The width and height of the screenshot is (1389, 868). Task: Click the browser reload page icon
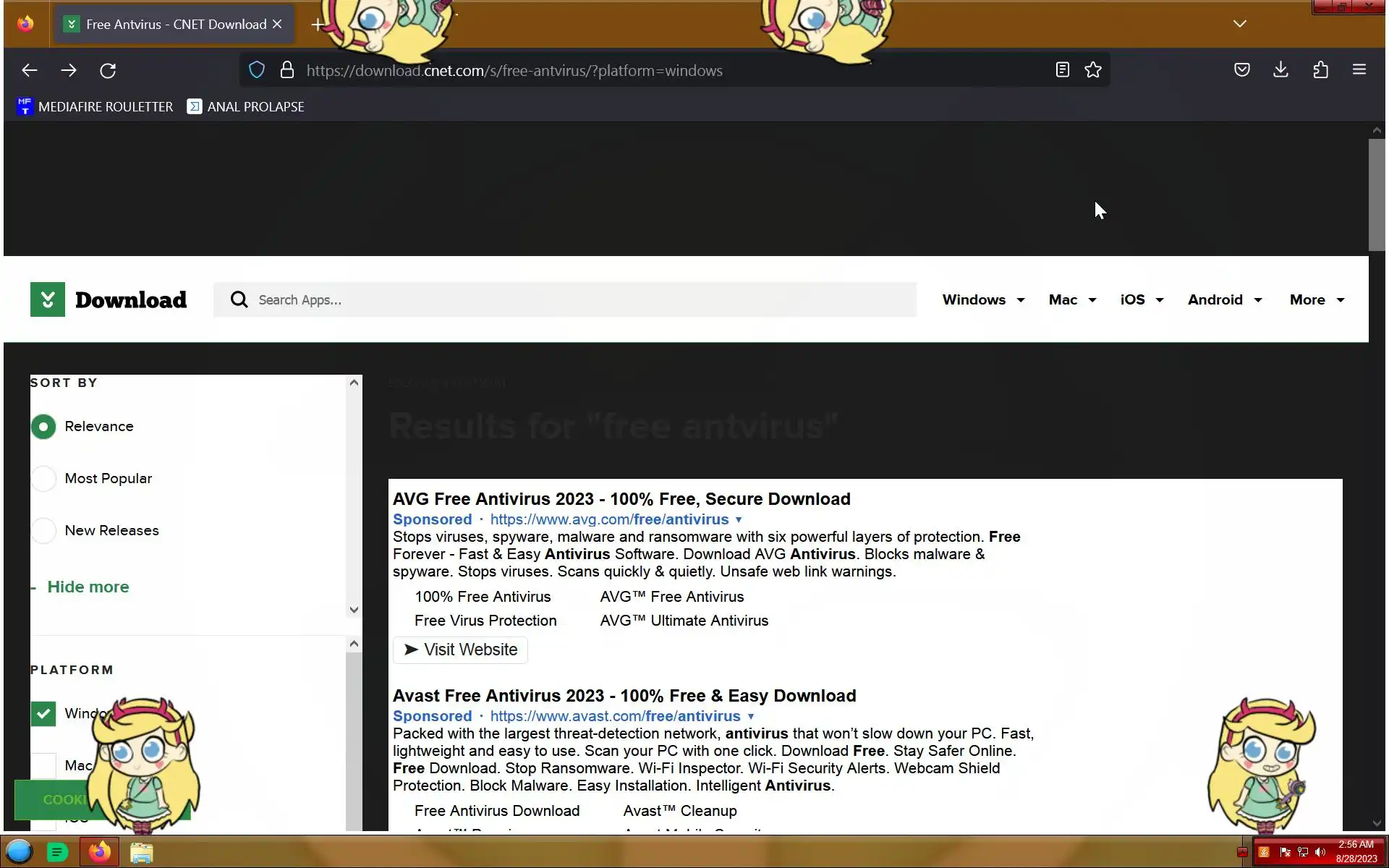[x=108, y=70]
